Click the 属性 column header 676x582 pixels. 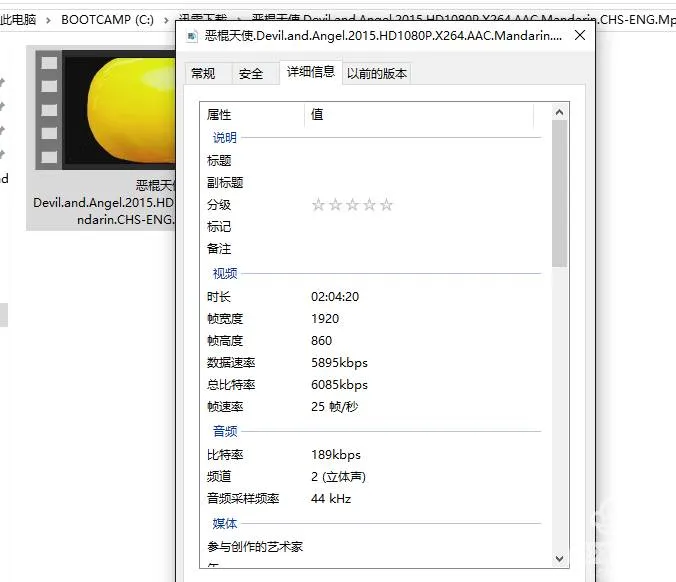tap(253, 115)
